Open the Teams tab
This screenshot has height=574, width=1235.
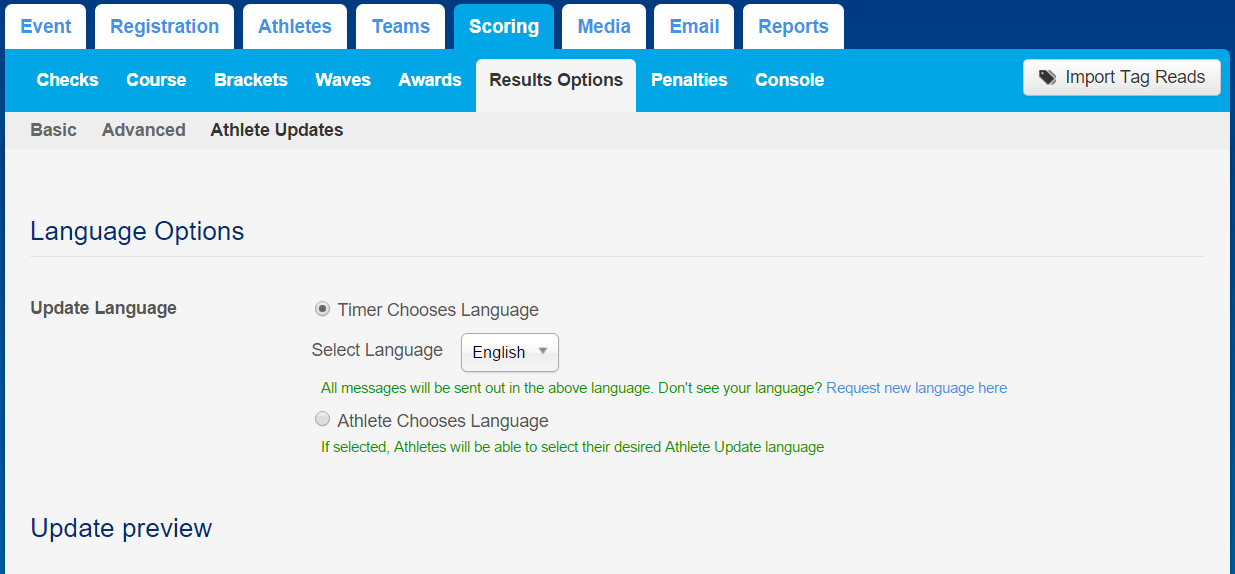tap(401, 27)
